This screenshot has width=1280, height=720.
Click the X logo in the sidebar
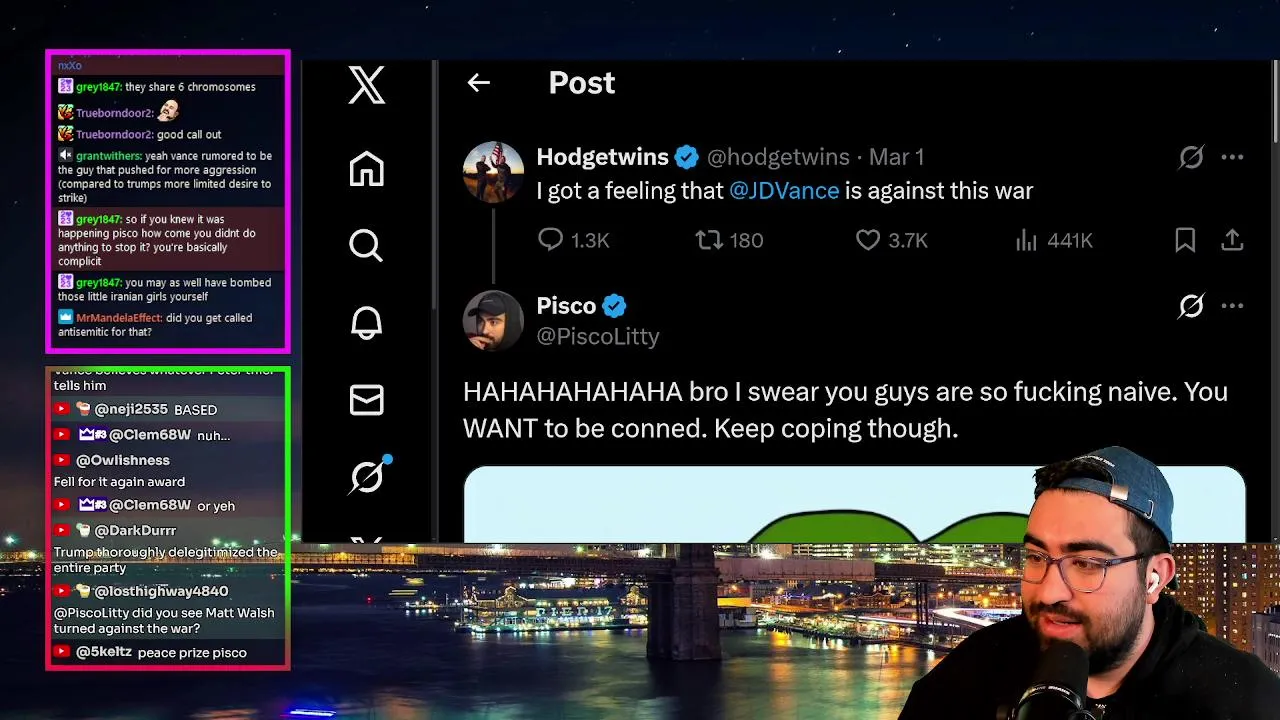click(x=366, y=85)
